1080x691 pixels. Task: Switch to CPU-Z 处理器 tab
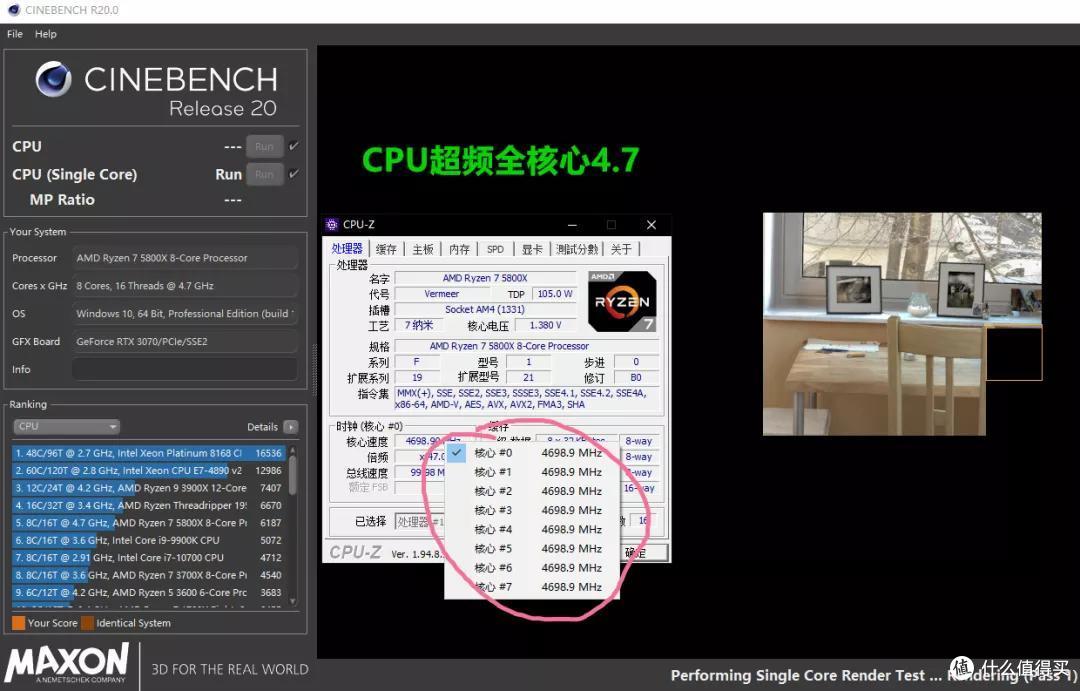pyautogui.click(x=346, y=249)
